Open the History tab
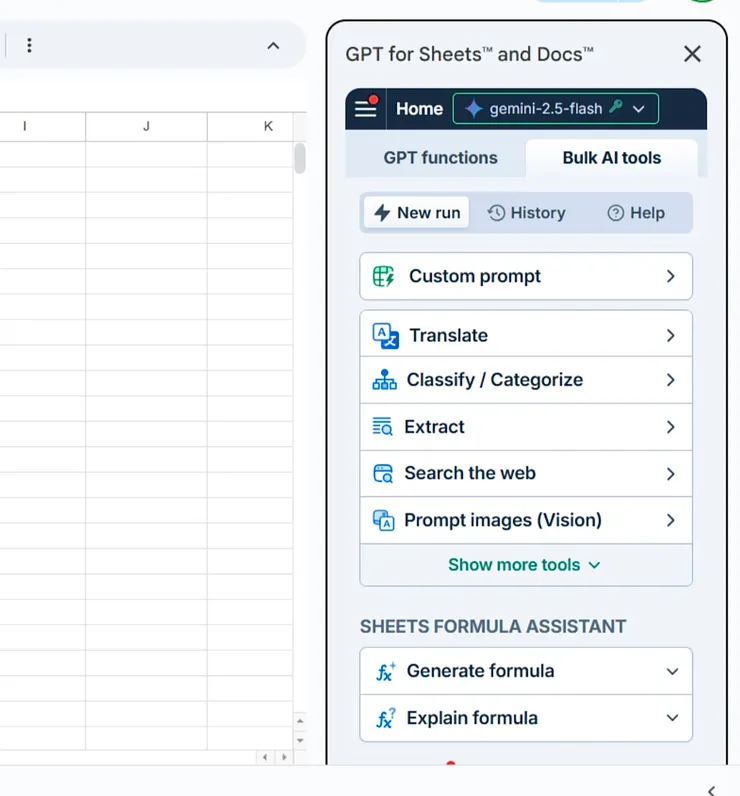This screenshot has height=796, width=740. [x=526, y=213]
